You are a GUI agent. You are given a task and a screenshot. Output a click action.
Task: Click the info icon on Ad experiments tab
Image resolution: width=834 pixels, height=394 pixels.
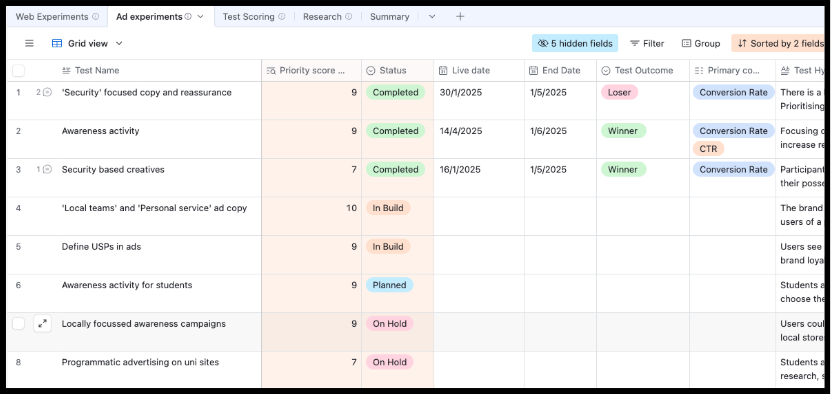188,16
